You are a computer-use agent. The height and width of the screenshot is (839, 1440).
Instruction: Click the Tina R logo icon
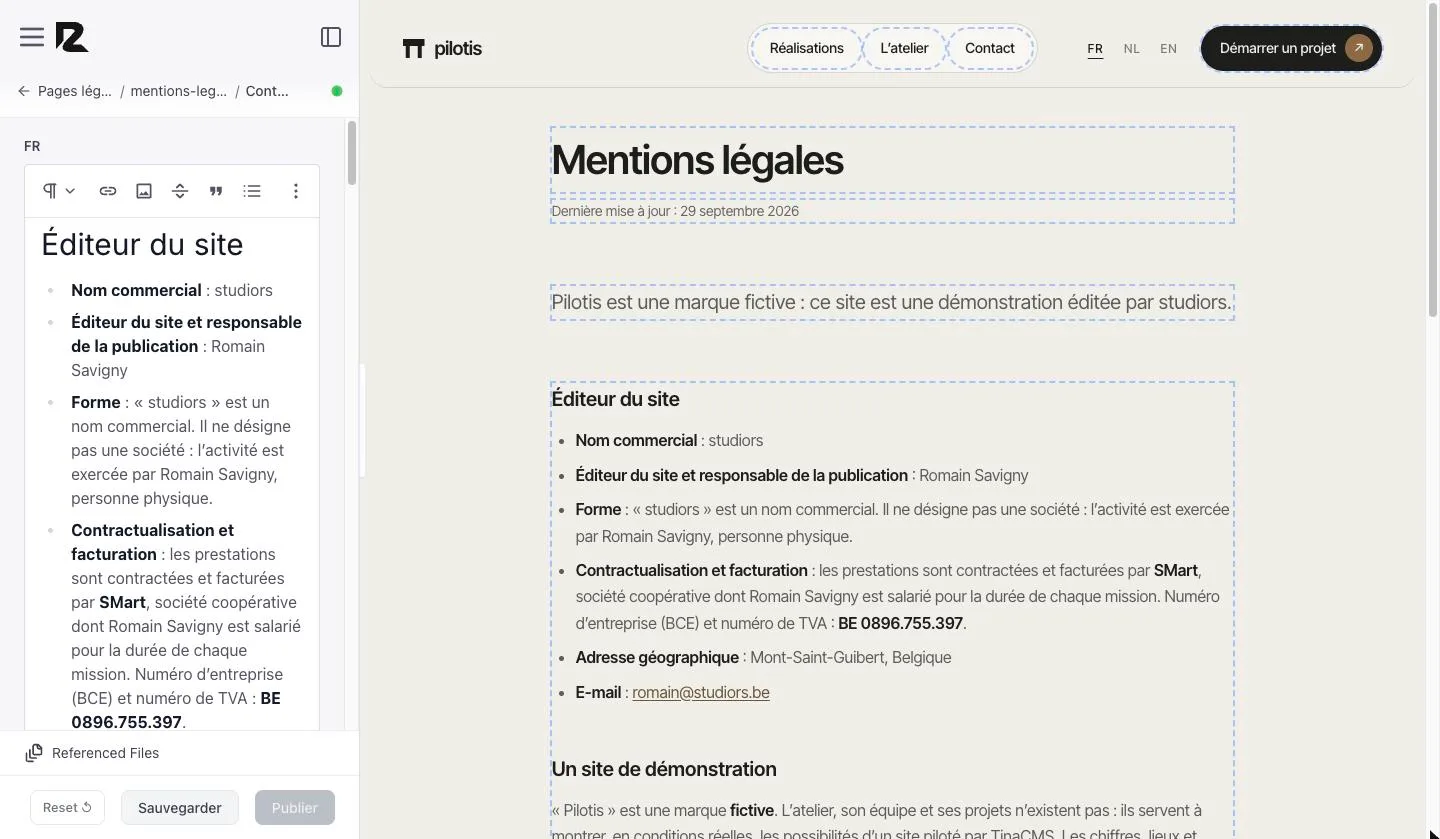point(72,37)
